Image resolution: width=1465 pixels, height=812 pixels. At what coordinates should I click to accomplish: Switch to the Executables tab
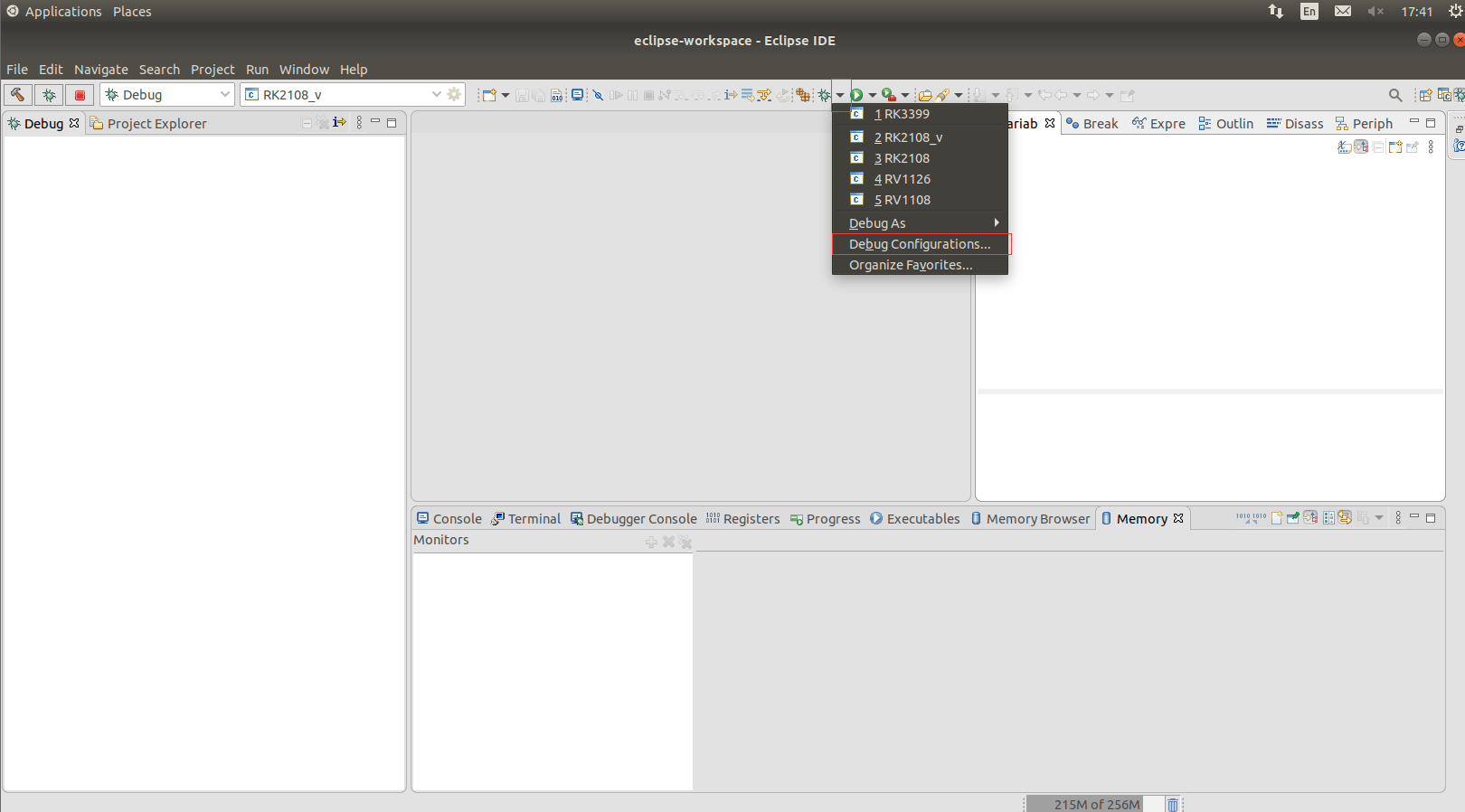[x=914, y=519]
